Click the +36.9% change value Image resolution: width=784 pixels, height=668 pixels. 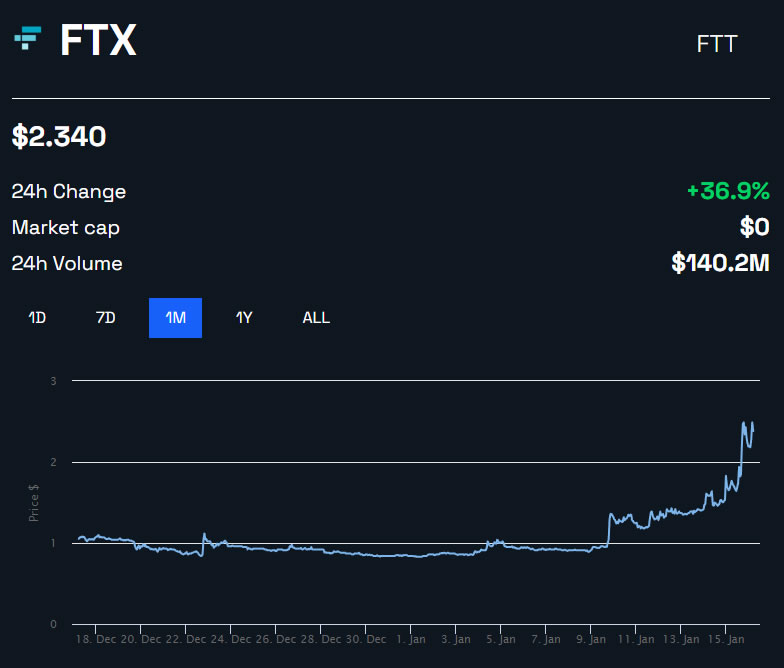pyautogui.click(x=727, y=191)
